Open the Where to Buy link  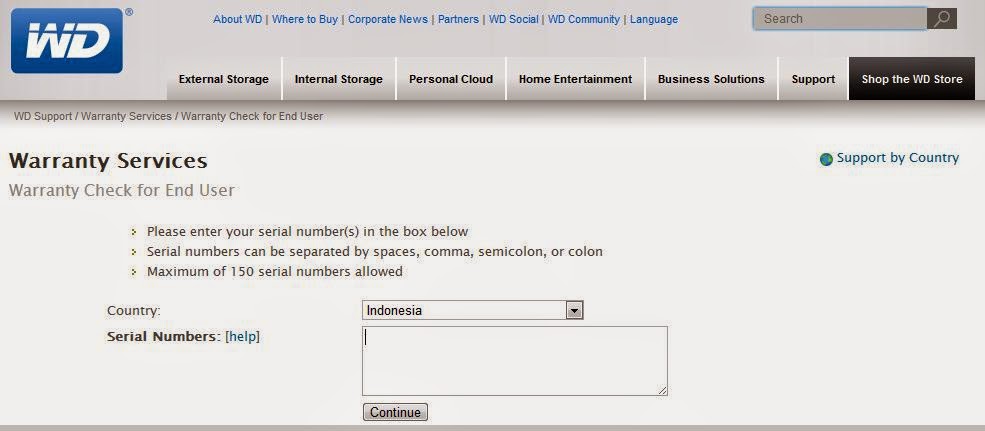point(305,19)
